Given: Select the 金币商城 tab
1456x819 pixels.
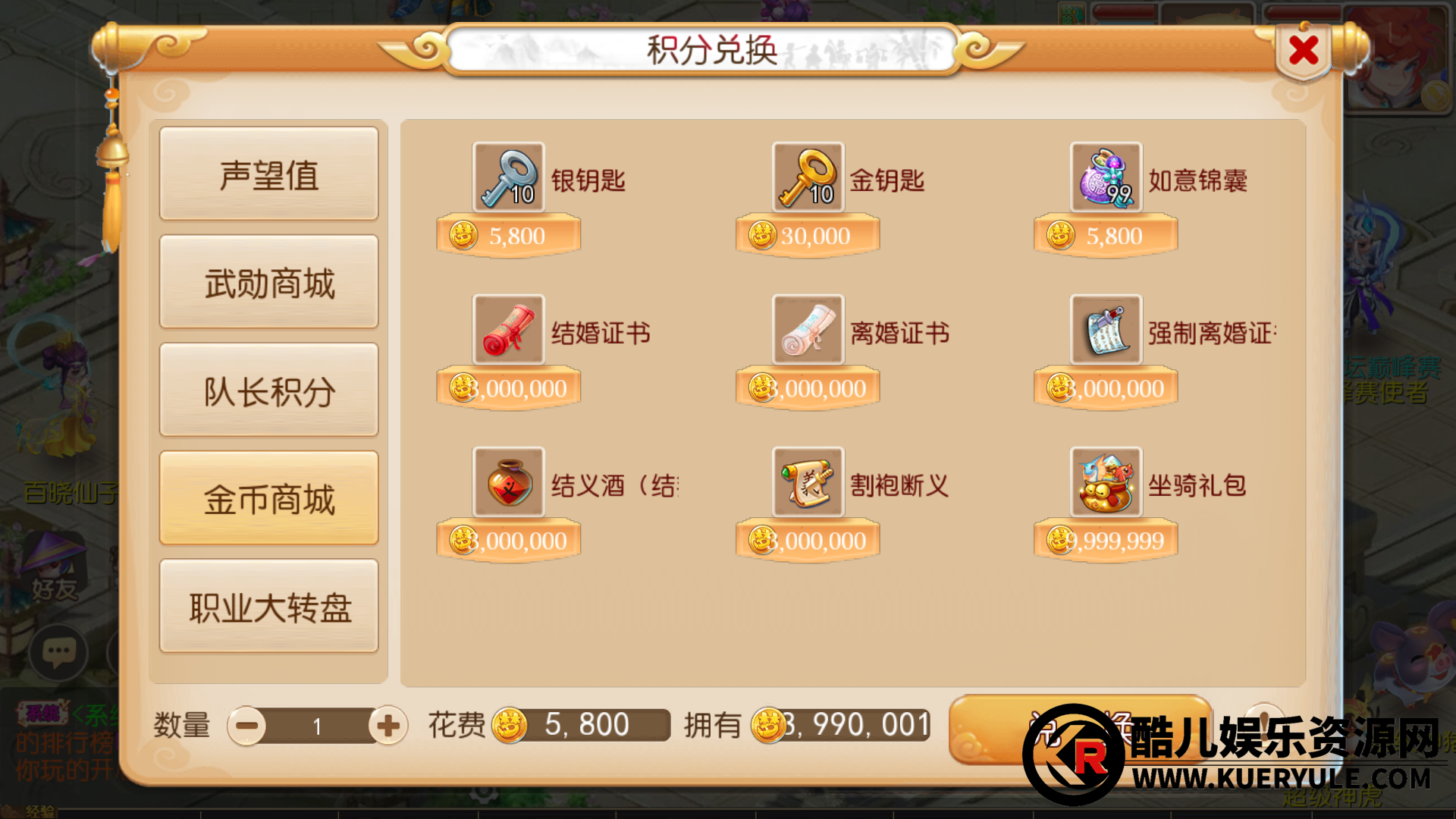Looking at the screenshot, I should point(268,499).
